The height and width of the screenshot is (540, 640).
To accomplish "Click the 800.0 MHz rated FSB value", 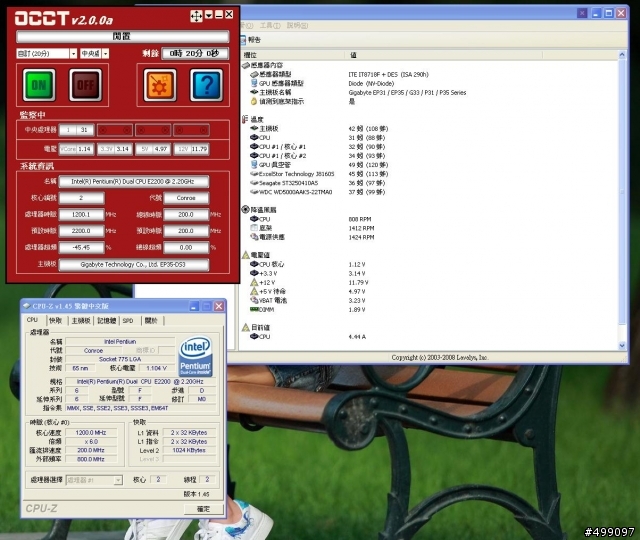I will pyautogui.click(x=91, y=459).
